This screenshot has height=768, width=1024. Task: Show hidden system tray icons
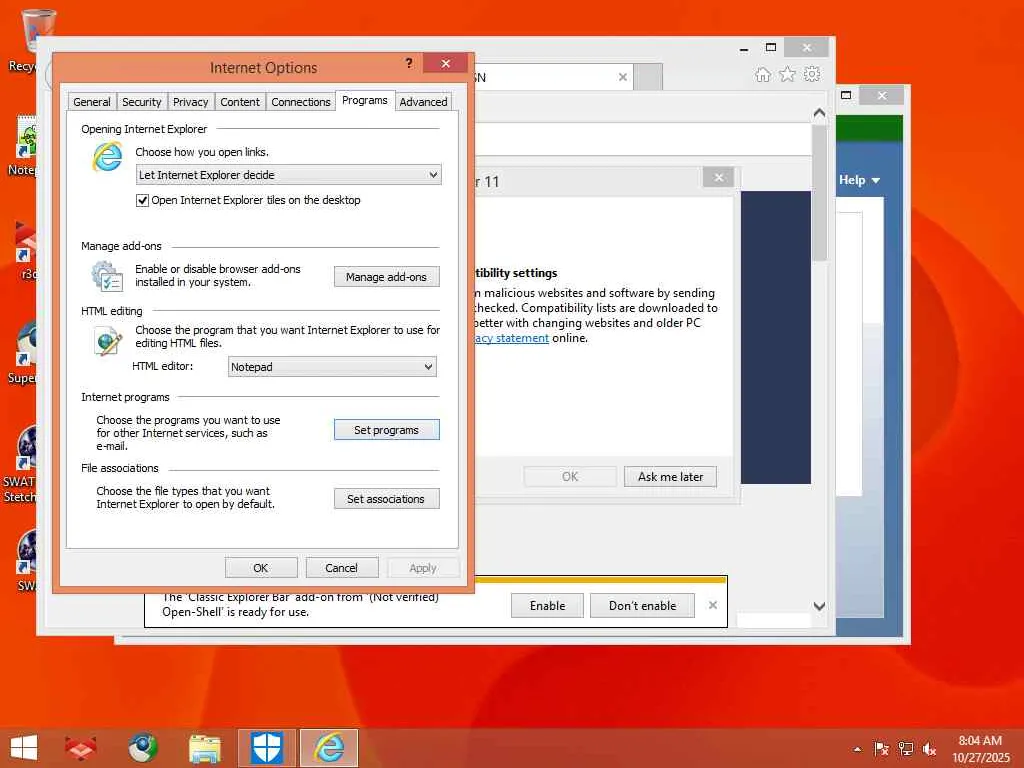[857, 749]
